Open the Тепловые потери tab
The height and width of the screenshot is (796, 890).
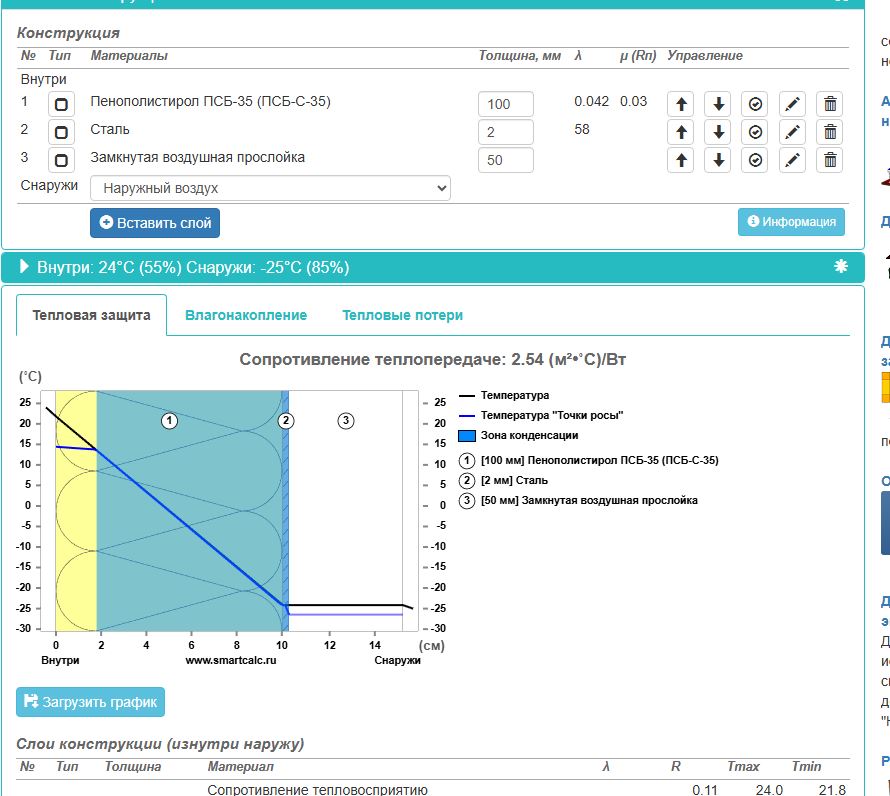pyautogui.click(x=402, y=315)
